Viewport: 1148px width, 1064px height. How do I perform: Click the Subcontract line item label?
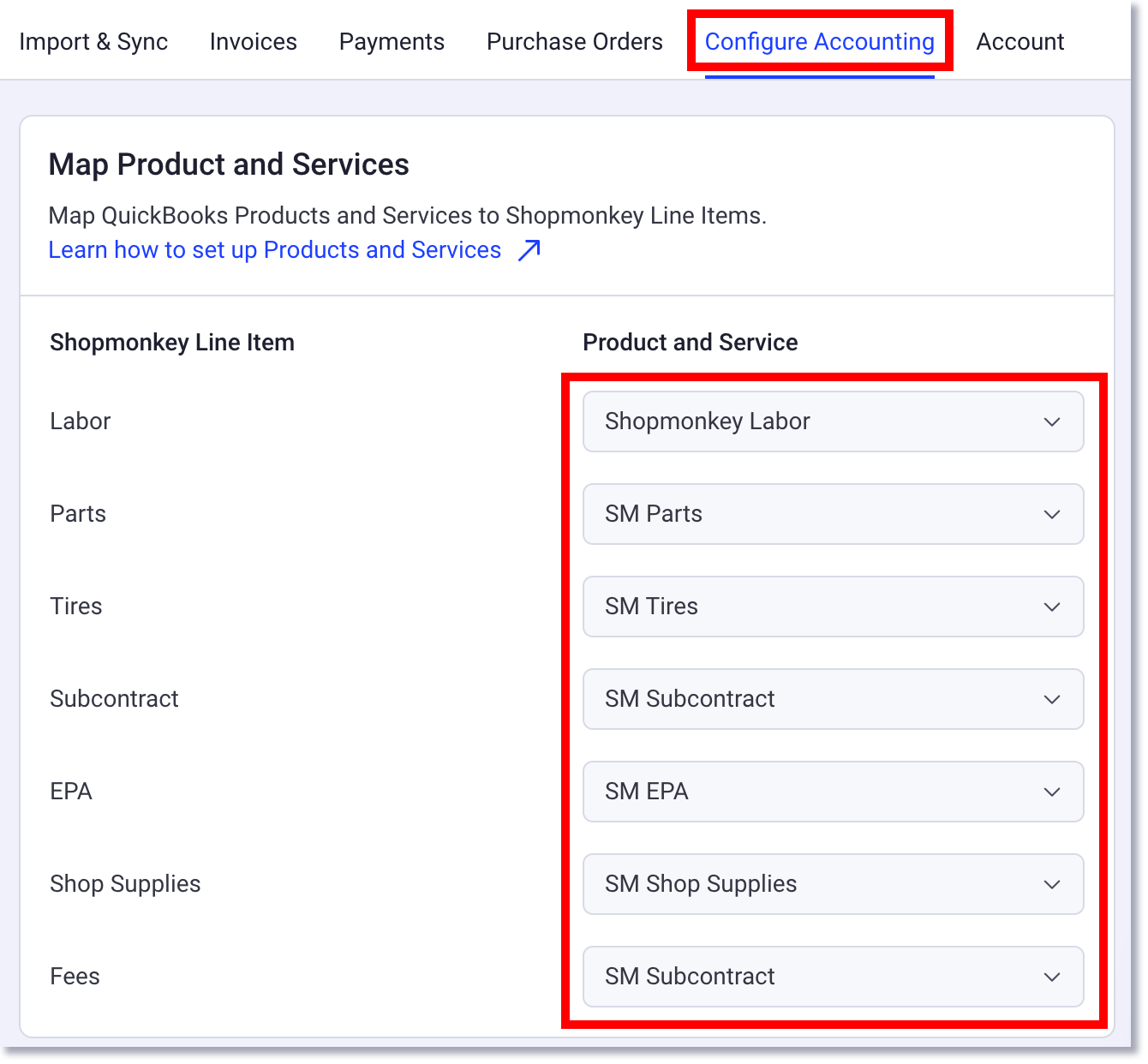point(114,699)
